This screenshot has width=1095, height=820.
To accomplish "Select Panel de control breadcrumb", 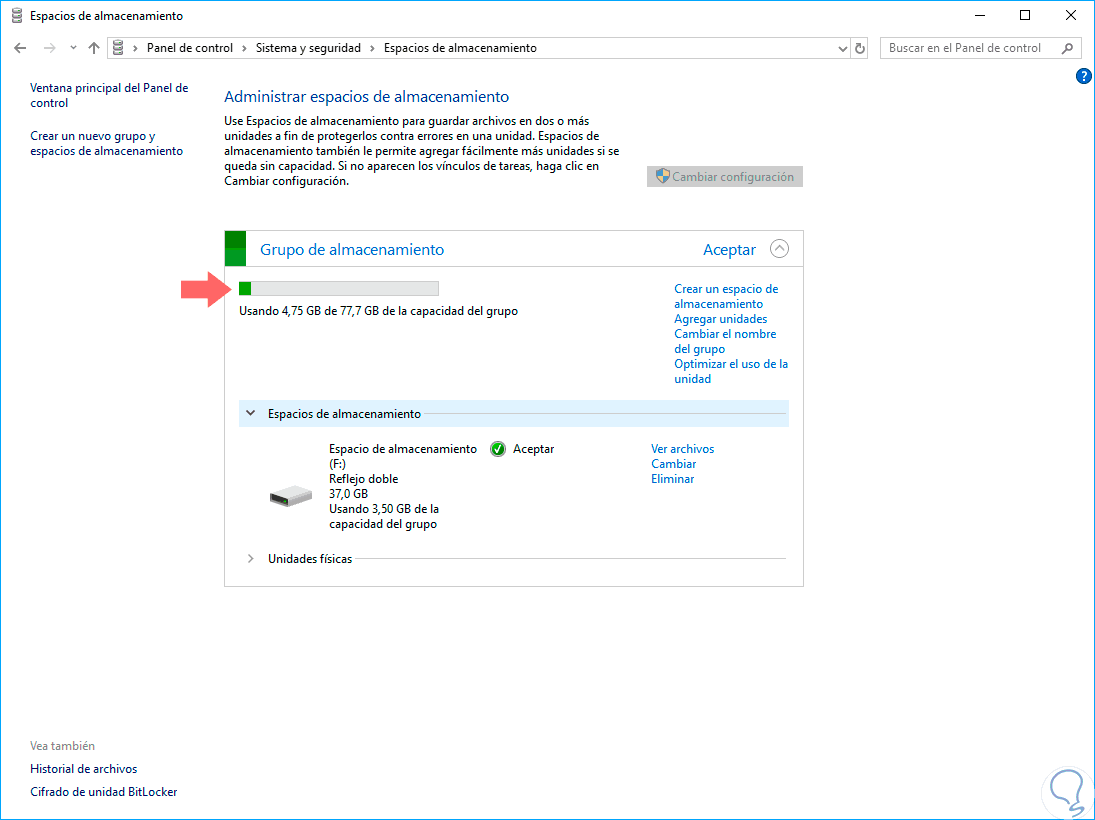I will 190,48.
